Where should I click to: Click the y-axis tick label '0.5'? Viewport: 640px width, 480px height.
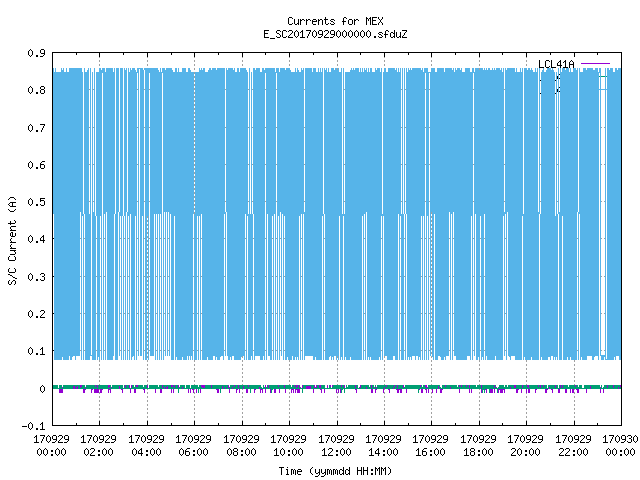coord(36,202)
